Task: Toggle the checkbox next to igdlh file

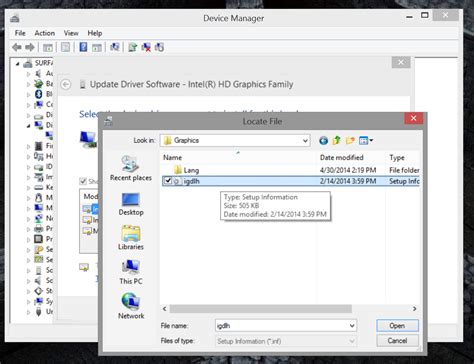Action: (168, 181)
